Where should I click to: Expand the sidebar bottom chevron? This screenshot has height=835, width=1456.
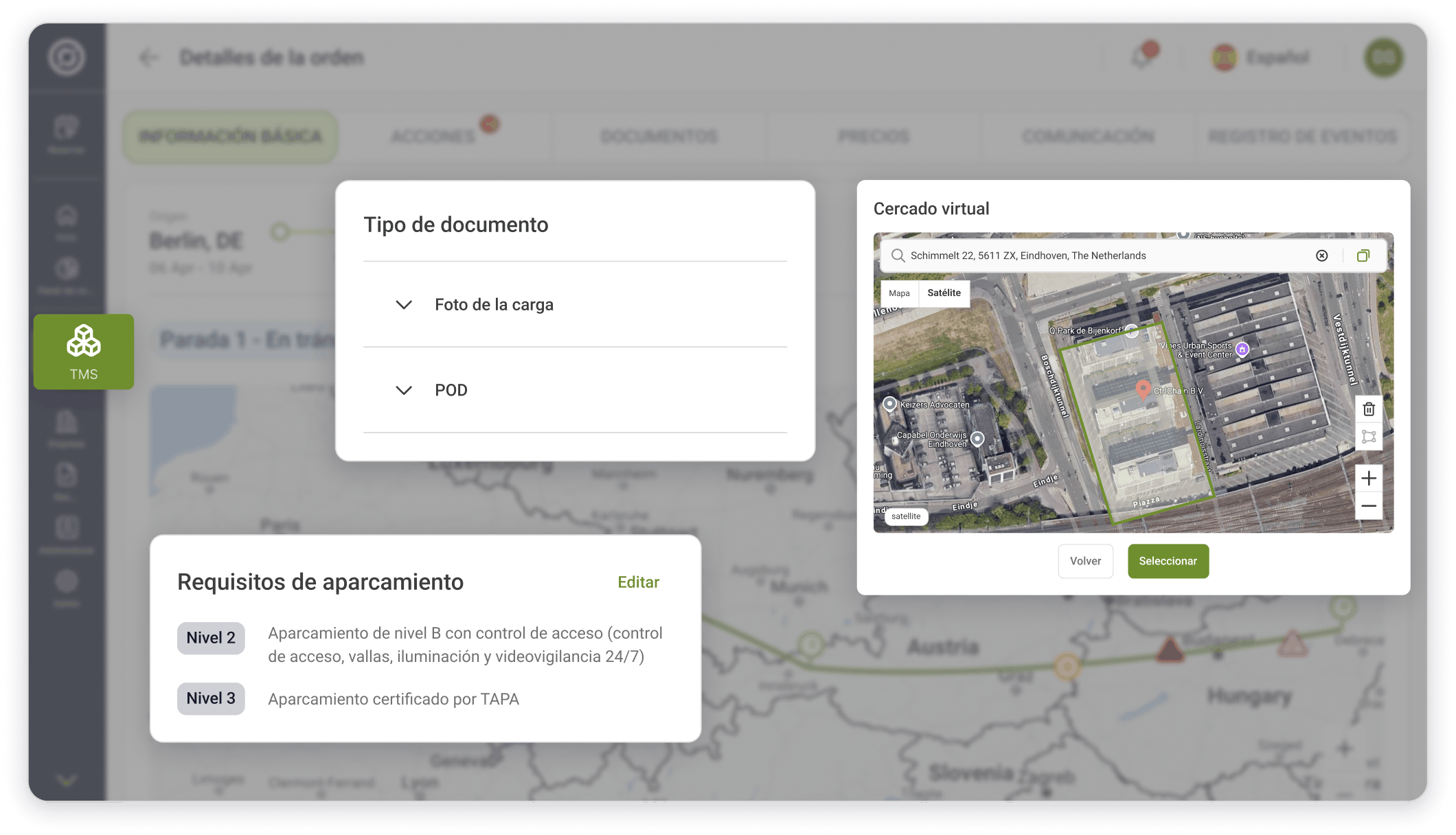click(x=67, y=781)
